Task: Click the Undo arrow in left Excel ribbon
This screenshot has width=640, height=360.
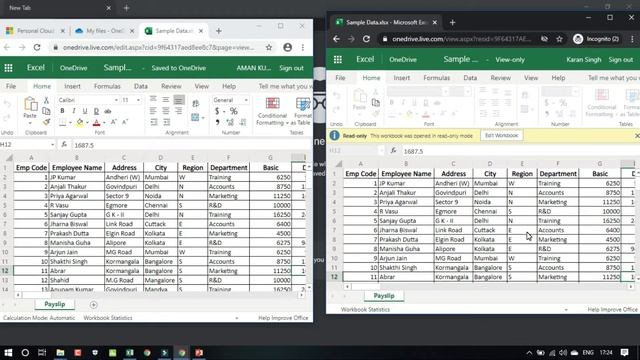Action: (x=7, y=105)
